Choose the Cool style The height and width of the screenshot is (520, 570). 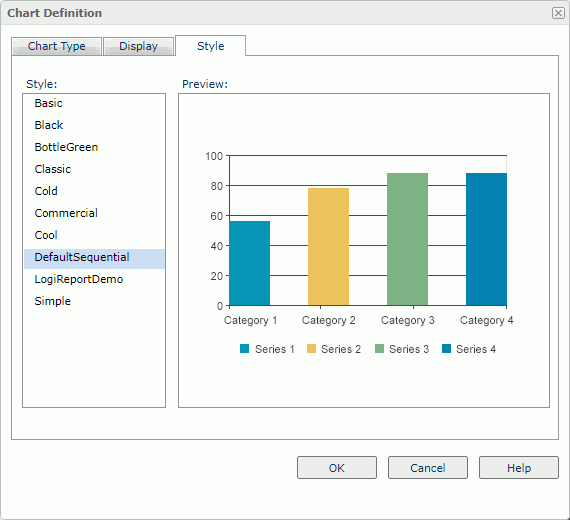(x=94, y=235)
